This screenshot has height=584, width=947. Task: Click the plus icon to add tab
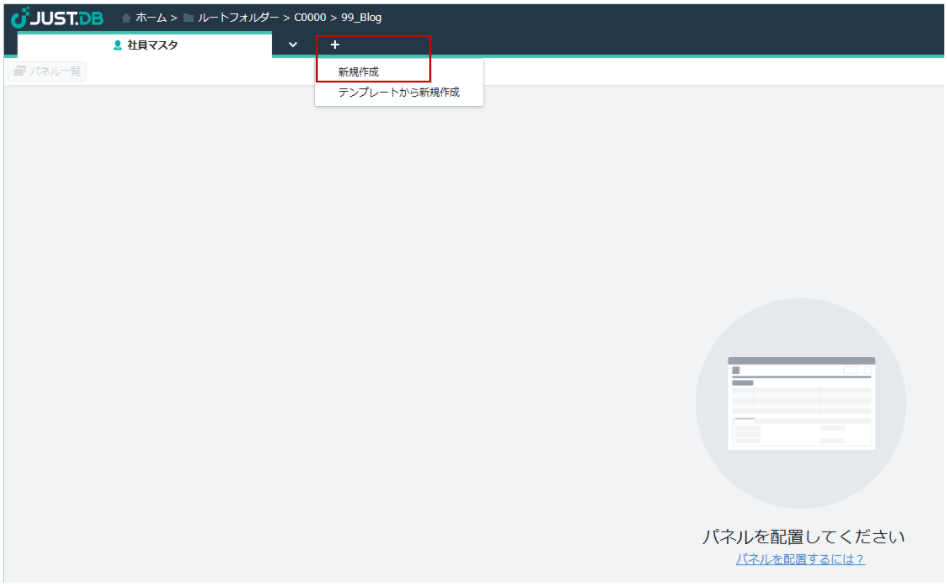click(x=335, y=45)
